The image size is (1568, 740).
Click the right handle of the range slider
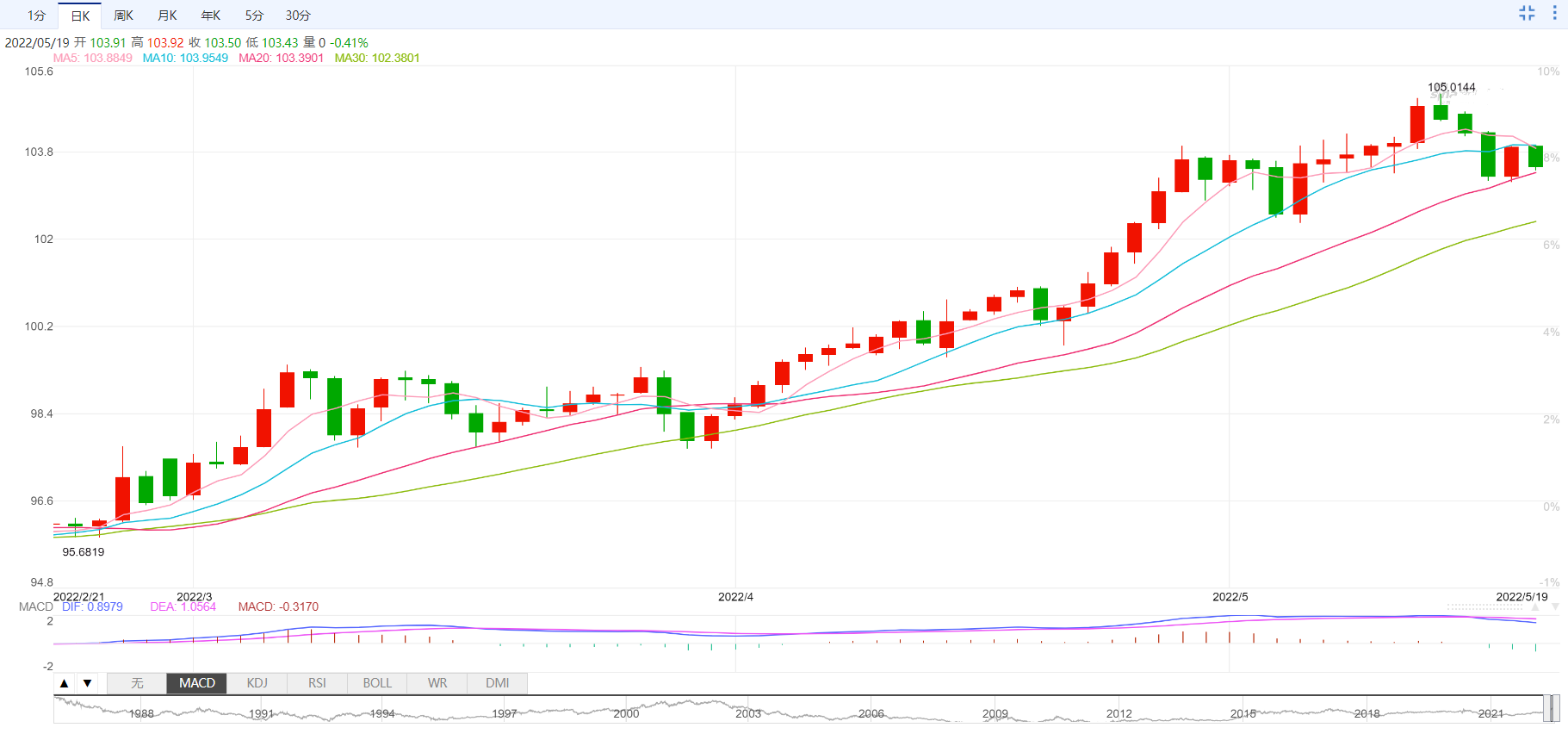[x=1556, y=708]
